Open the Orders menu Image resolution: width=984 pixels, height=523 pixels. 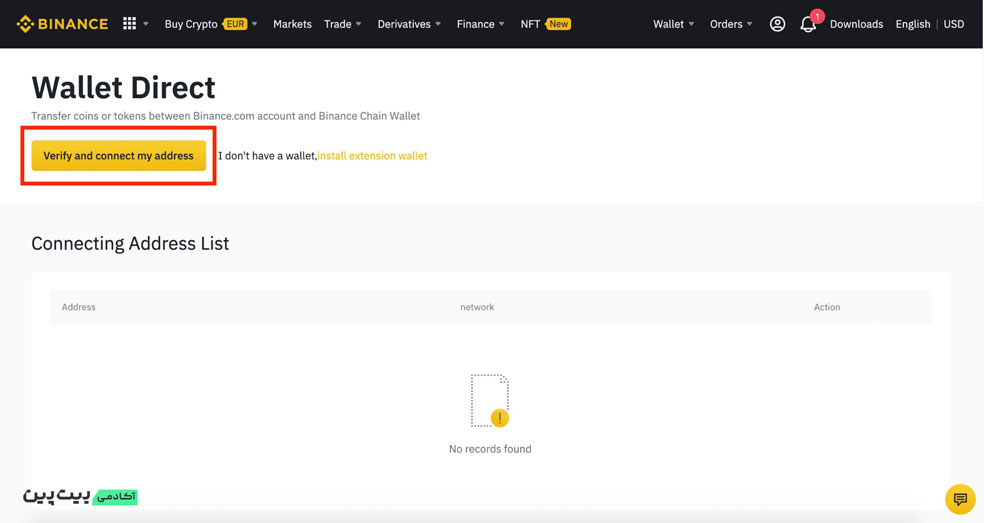(726, 24)
